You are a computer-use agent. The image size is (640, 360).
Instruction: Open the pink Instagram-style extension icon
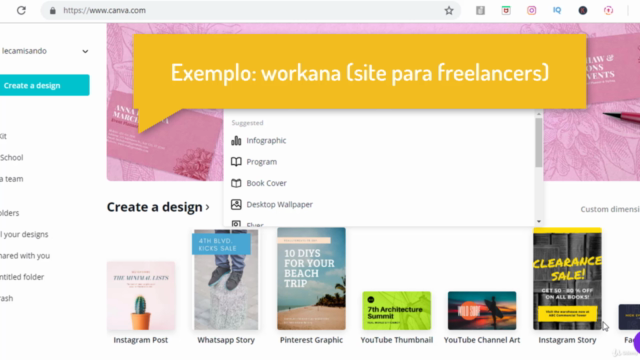click(531, 11)
